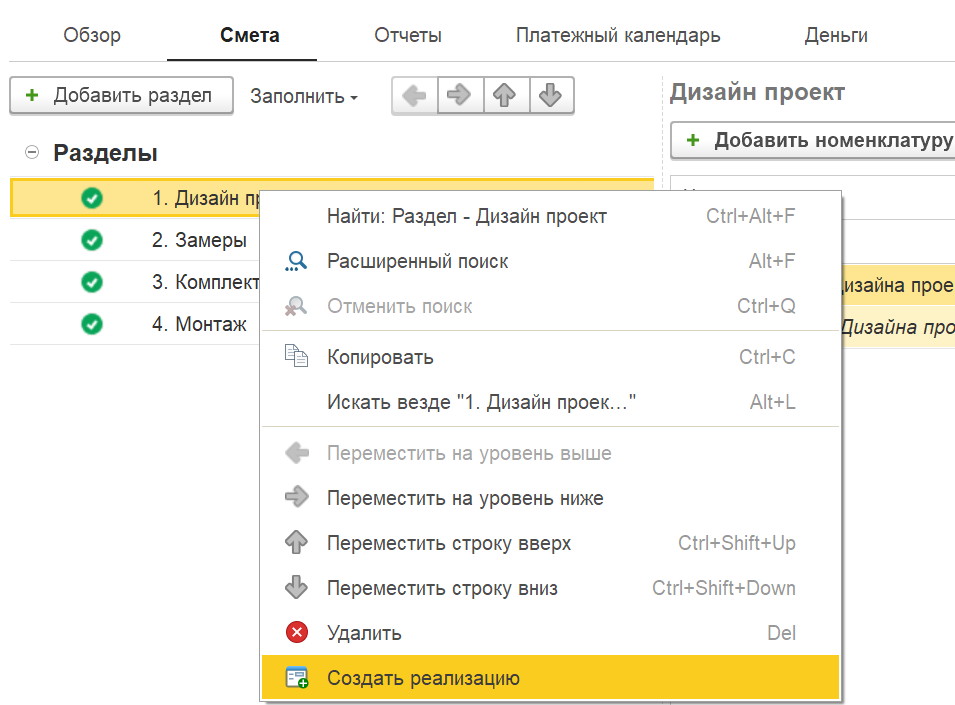Click menu right arrow icon for уровень ниже
The width and height of the screenshot is (955, 705).
point(297,497)
